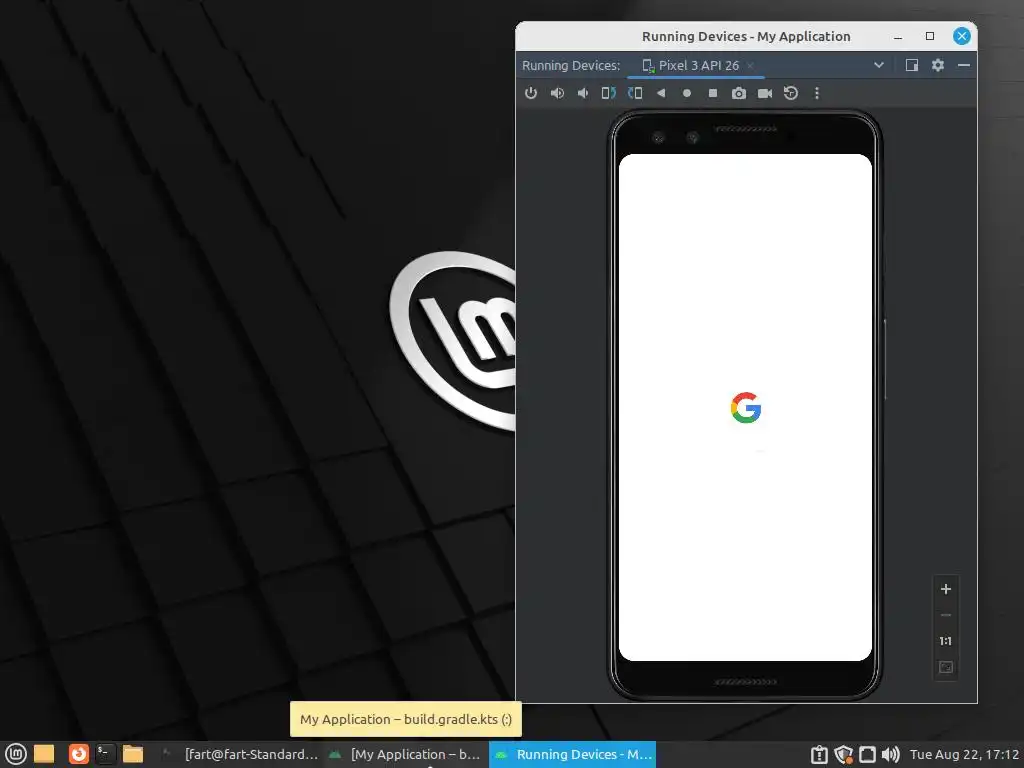The image size is (1024, 768).
Task: Toggle the tool window view mode icon
Action: click(912, 65)
